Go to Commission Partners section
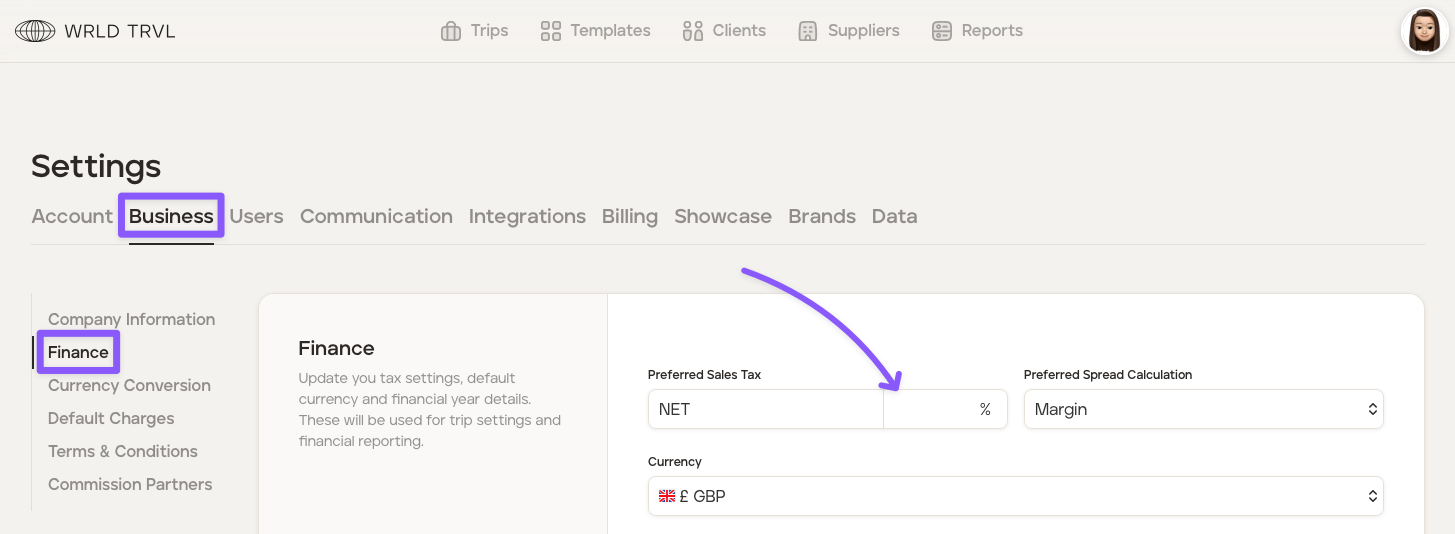The width and height of the screenshot is (1455, 534). 130,484
